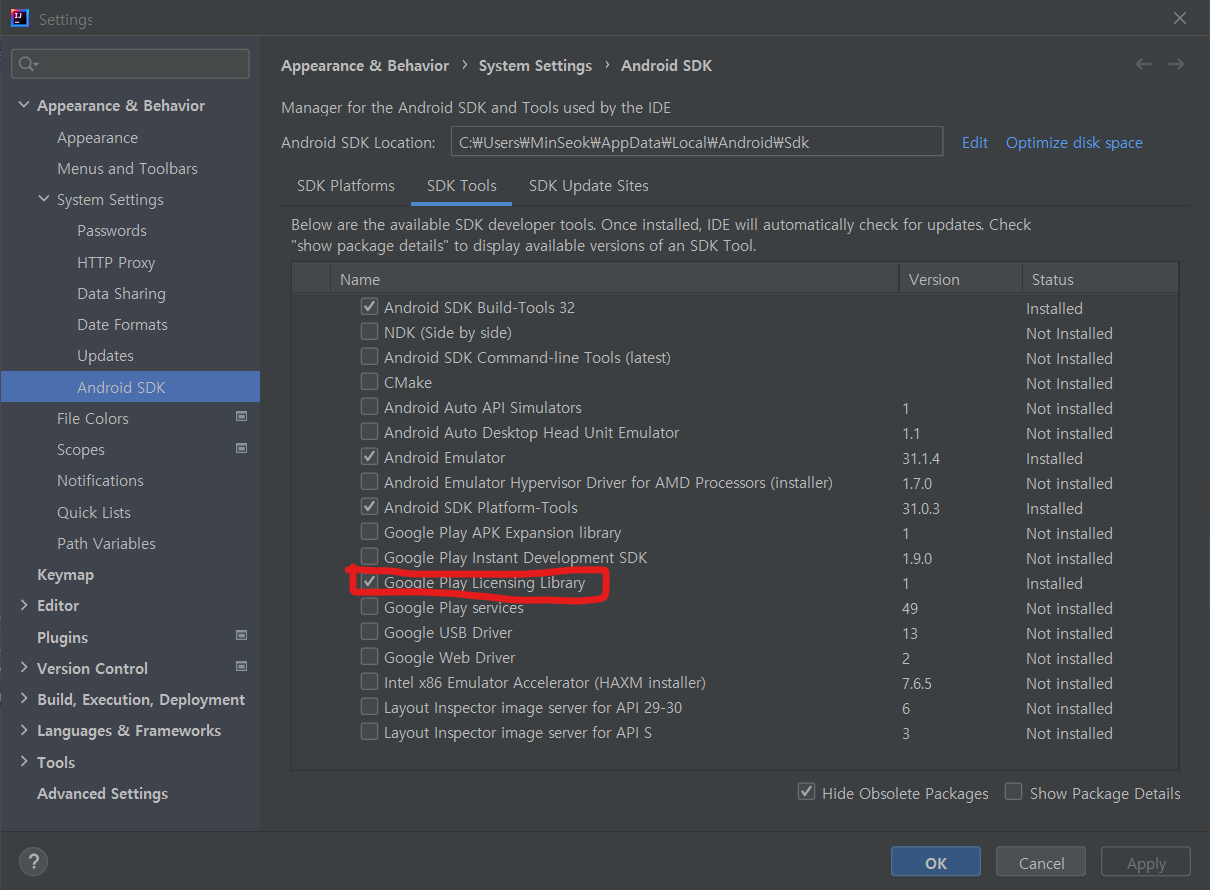This screenshot has height=890, width=1210.
Task: Check Google USB Driver
Action: 369,632
